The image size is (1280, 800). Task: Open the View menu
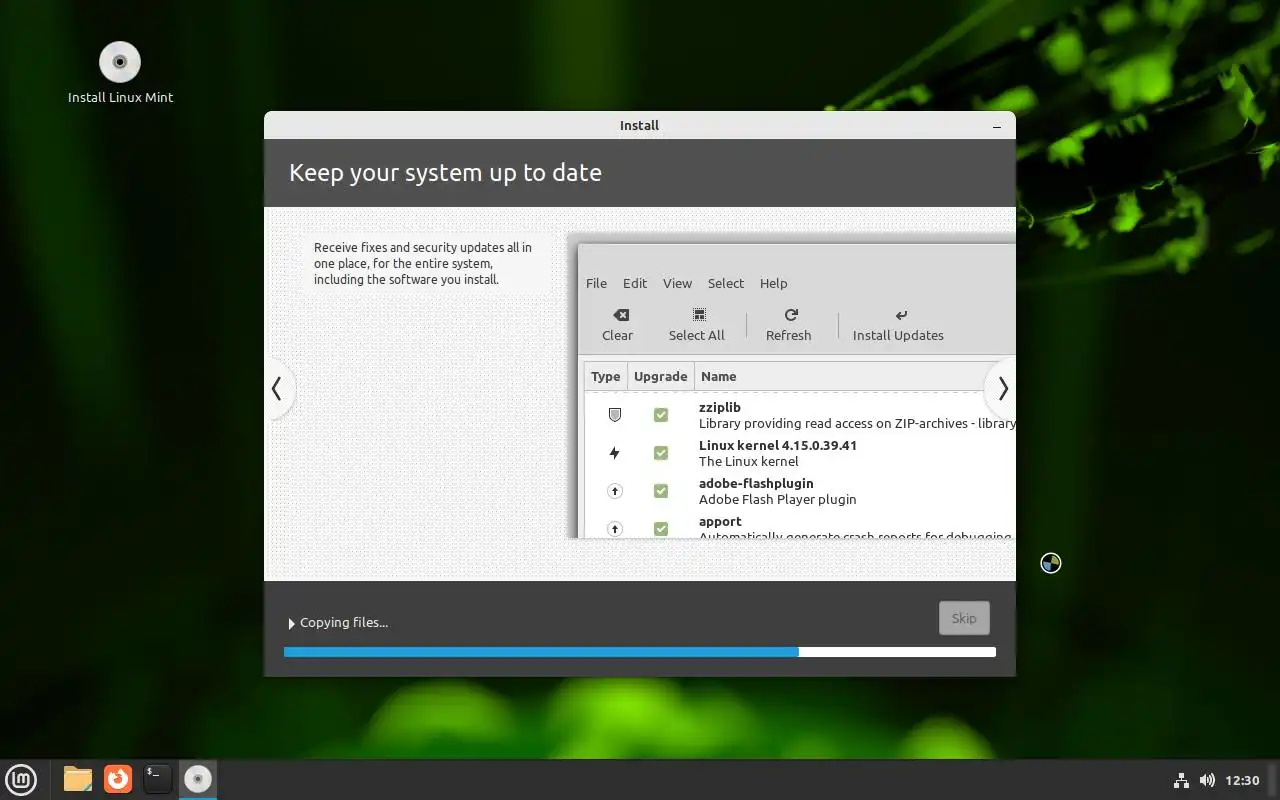pyautogui.click(x=677, y=283)
